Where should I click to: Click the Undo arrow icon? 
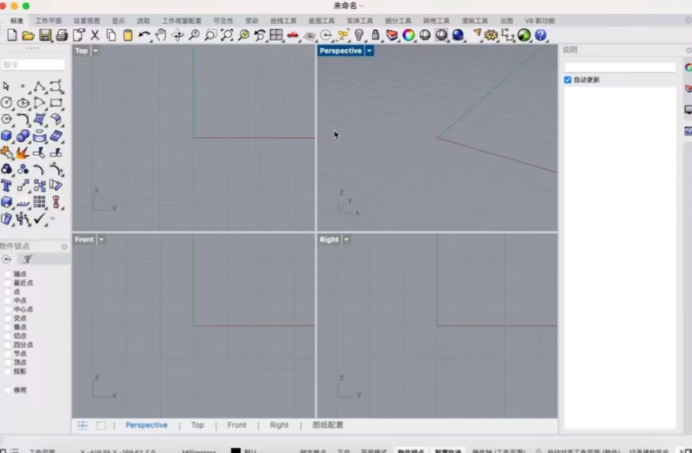click(x=144, y=35)
